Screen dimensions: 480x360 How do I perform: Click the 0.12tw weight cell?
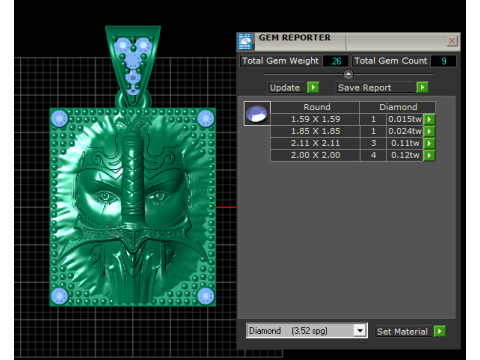405,155
